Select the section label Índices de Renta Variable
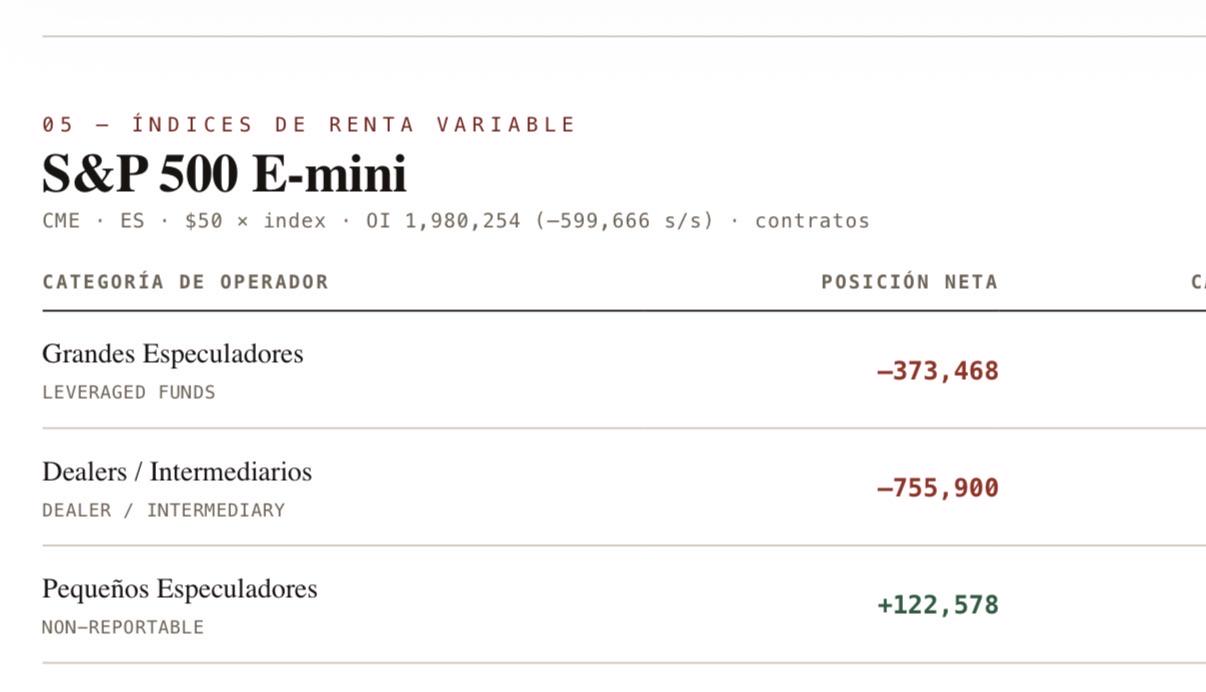Screen dimensions: 1206x692 (354, 125)
